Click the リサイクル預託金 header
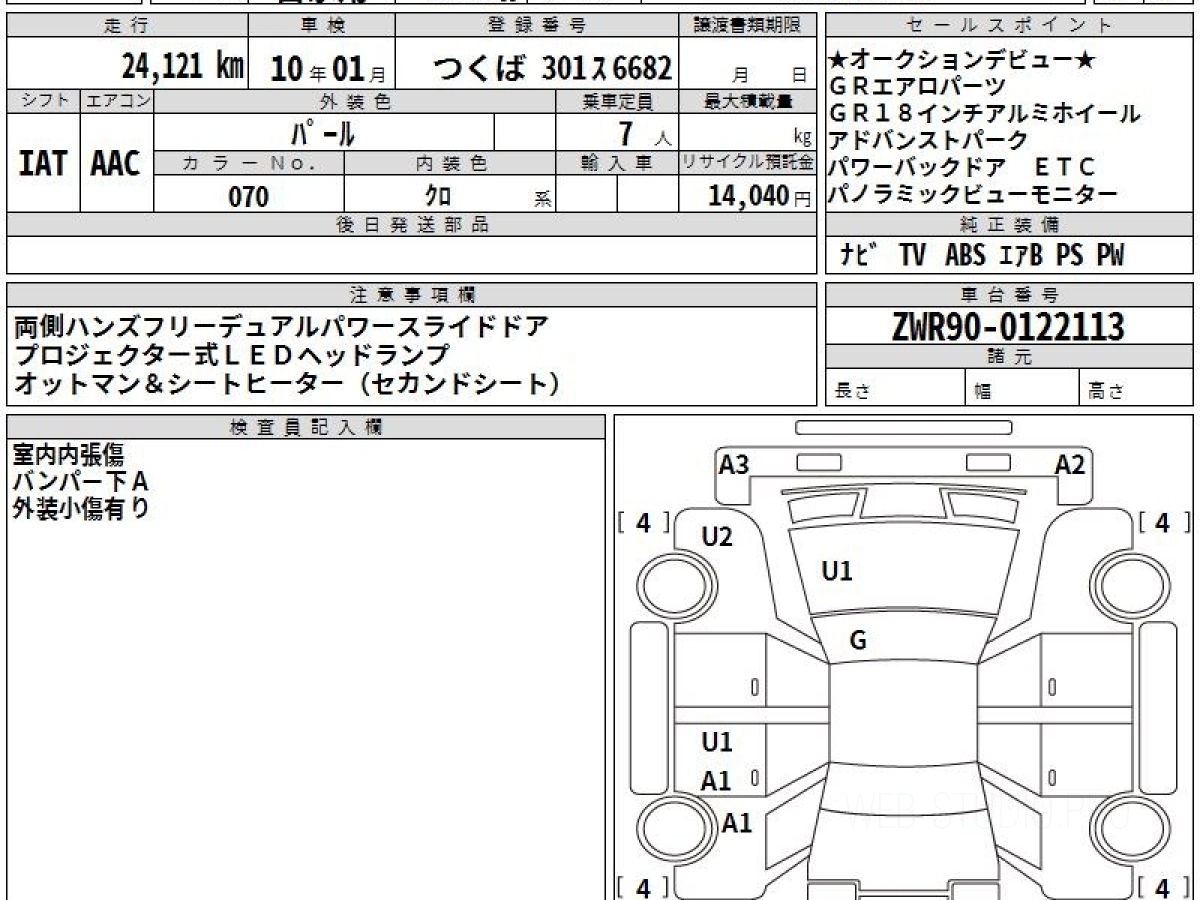The width and height of the screenshot is (1200, 900). coord(748,163)
